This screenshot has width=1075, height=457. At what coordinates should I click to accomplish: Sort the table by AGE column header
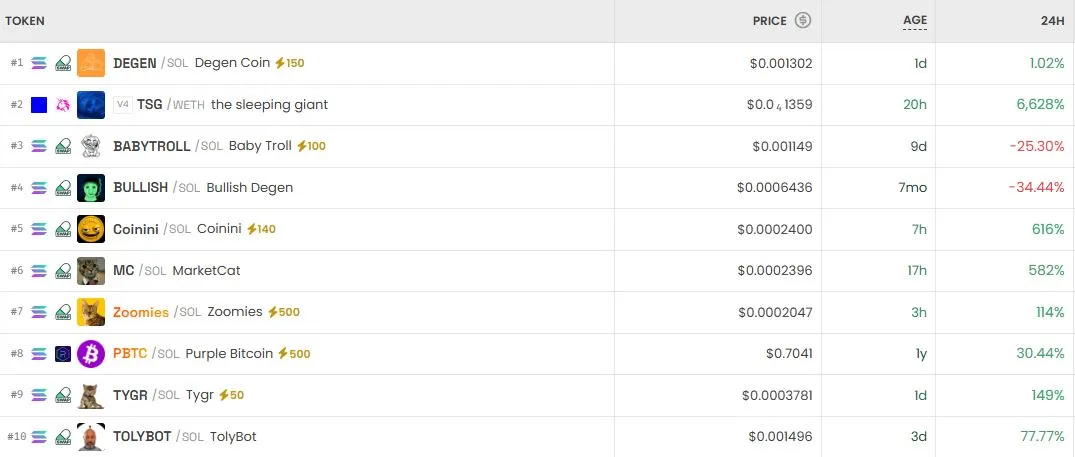(x=915, y=21)
